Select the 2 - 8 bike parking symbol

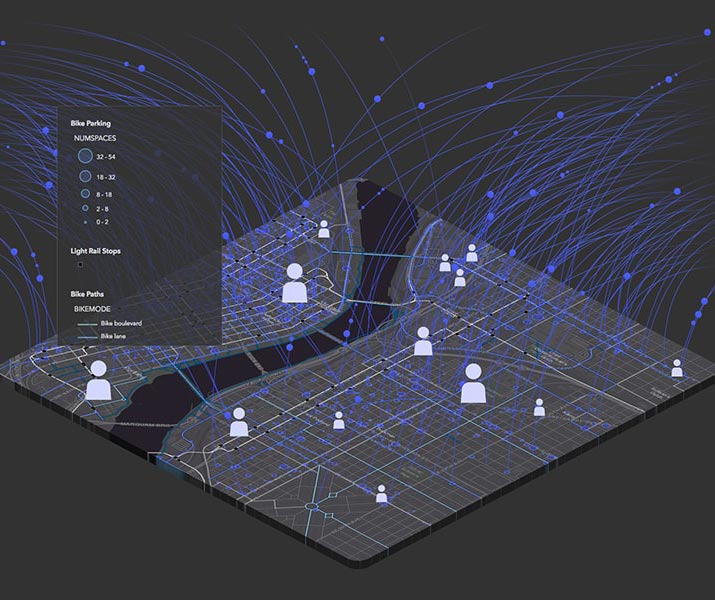[85, 208]
